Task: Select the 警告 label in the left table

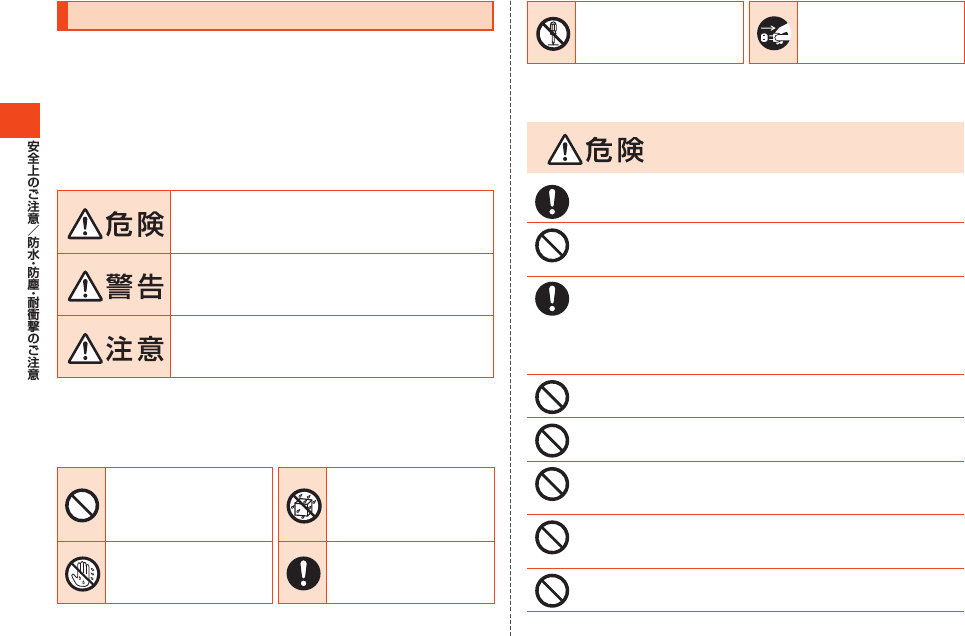Action: point(114,286)
